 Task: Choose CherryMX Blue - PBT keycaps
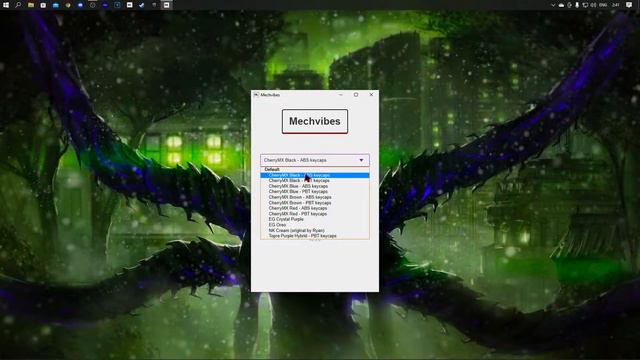[315, 191]
